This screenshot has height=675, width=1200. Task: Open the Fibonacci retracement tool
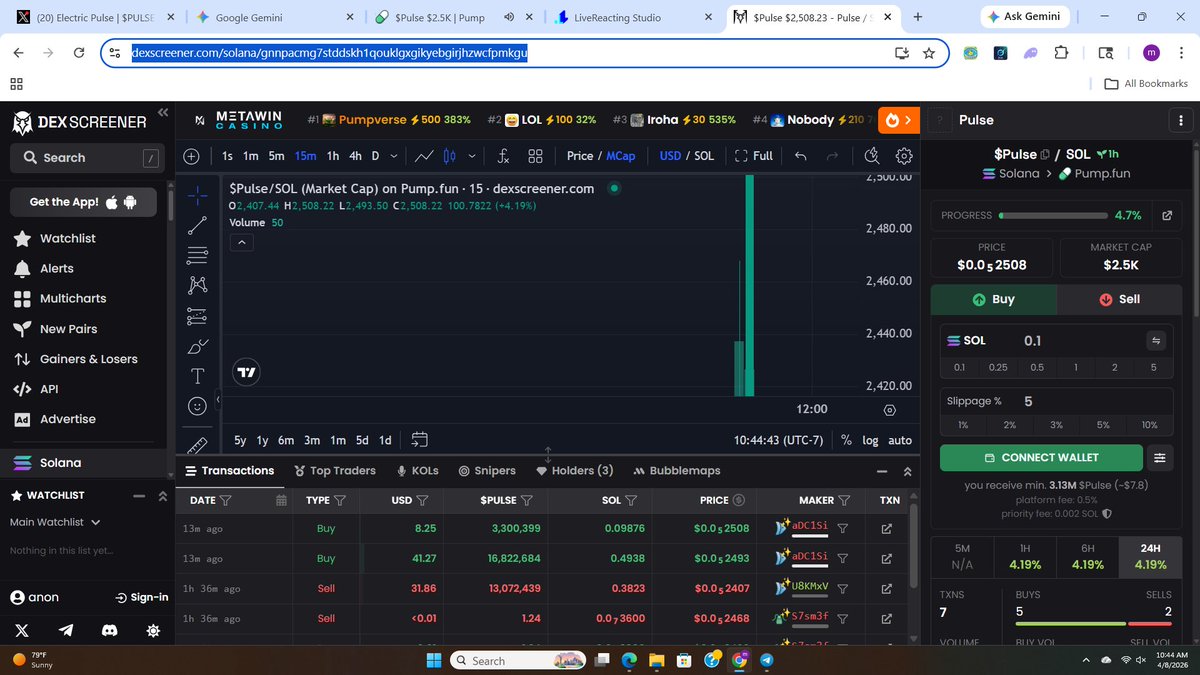click(x=197, y=255)
